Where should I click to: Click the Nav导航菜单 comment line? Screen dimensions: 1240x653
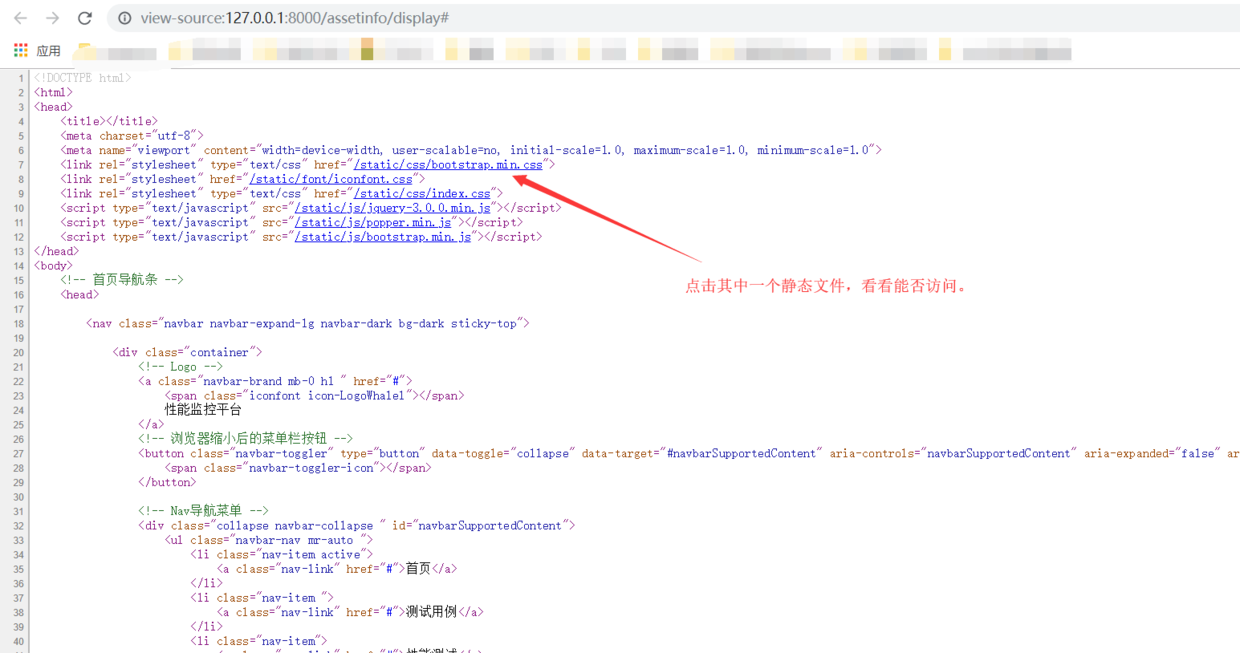203,510
